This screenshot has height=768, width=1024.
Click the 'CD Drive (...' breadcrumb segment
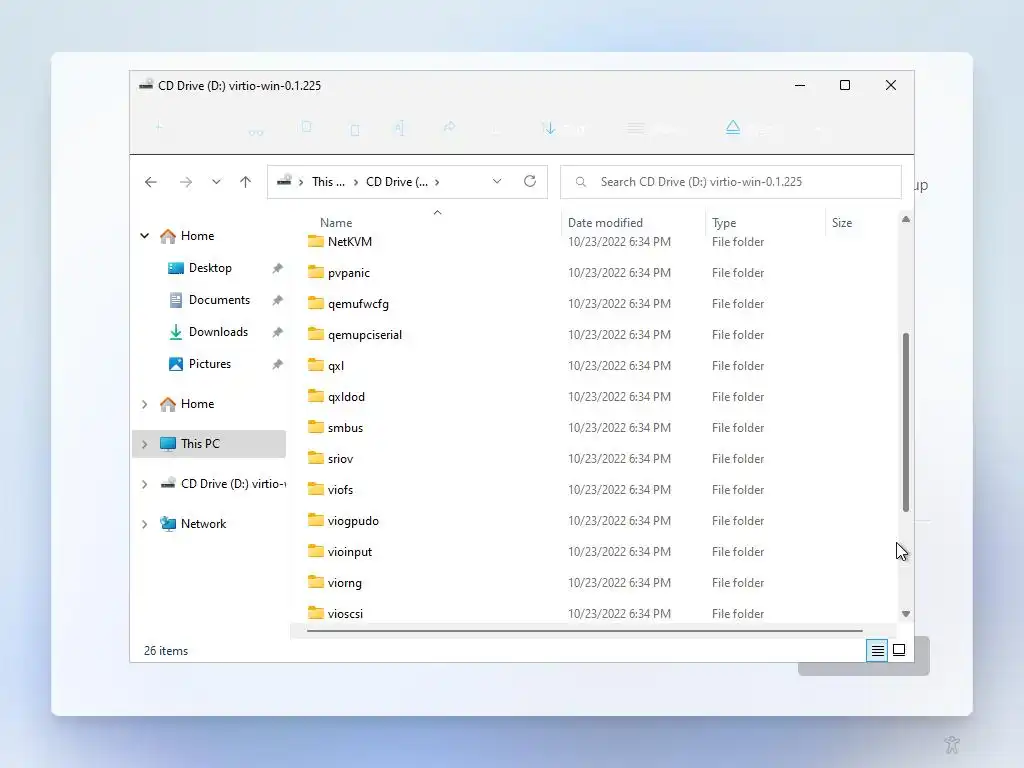tap(397, 182)
